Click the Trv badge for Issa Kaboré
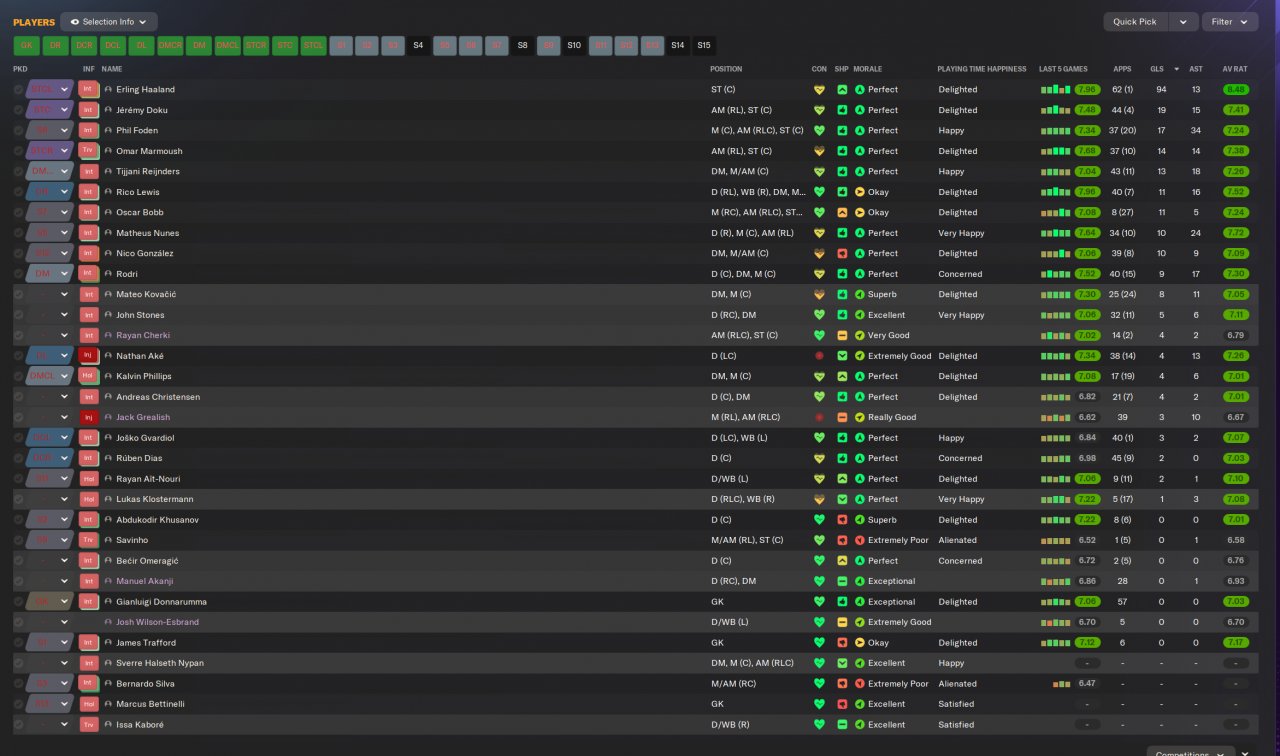 [88, 724]
